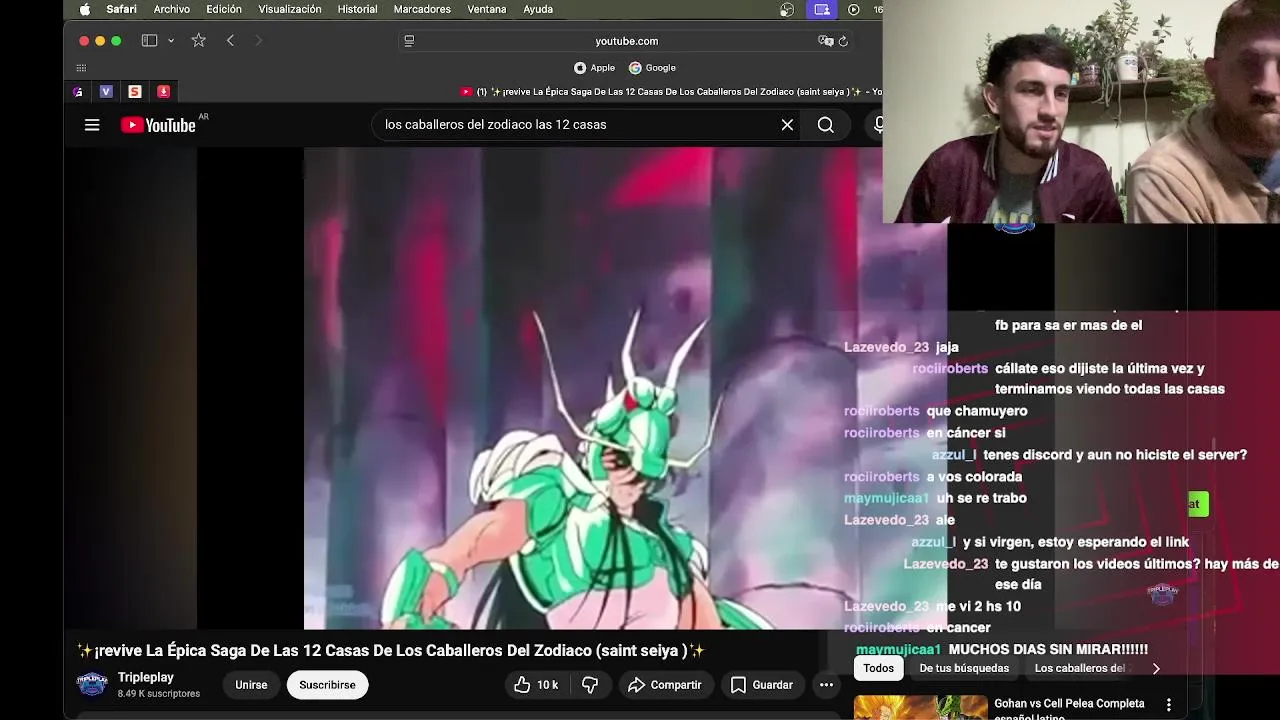The image size is (1280, 720).
Task: Click the forward navigation arrow
Action: click(x=259, y=41)
